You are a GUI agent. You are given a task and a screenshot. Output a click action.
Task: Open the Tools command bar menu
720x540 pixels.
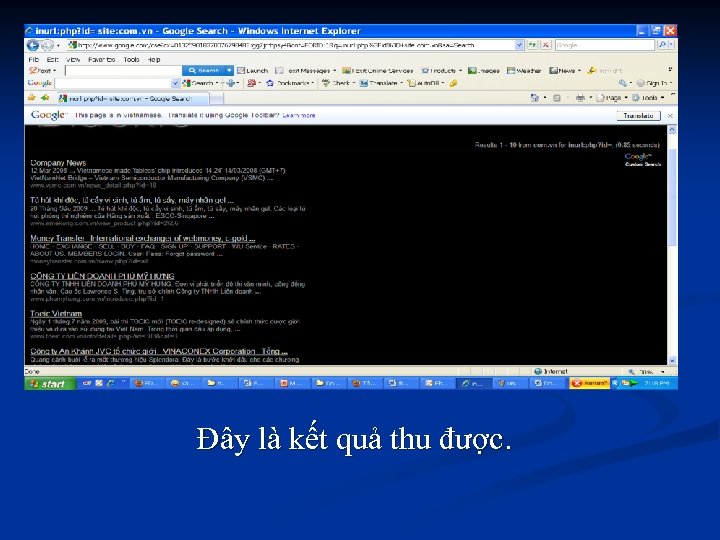point(648,98)
